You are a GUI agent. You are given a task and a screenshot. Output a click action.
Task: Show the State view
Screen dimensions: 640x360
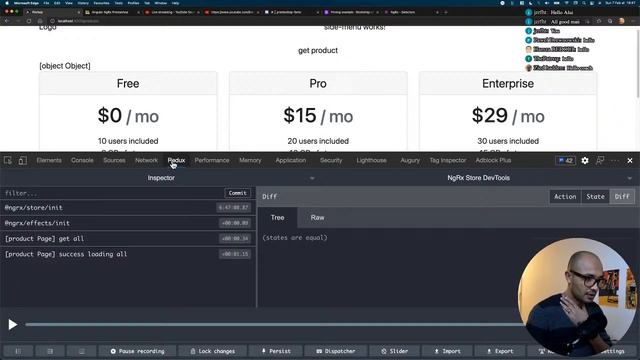click(x=595, y=197)
